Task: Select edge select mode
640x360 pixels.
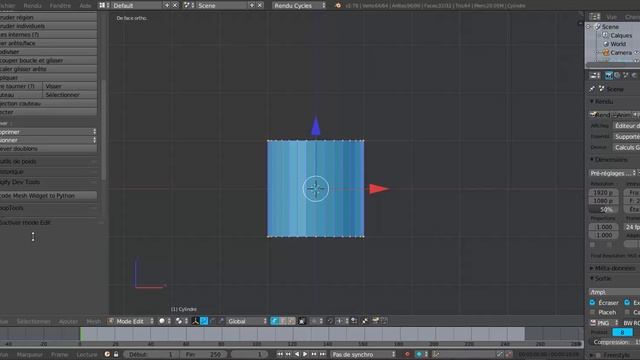Action: pos(283,321)
